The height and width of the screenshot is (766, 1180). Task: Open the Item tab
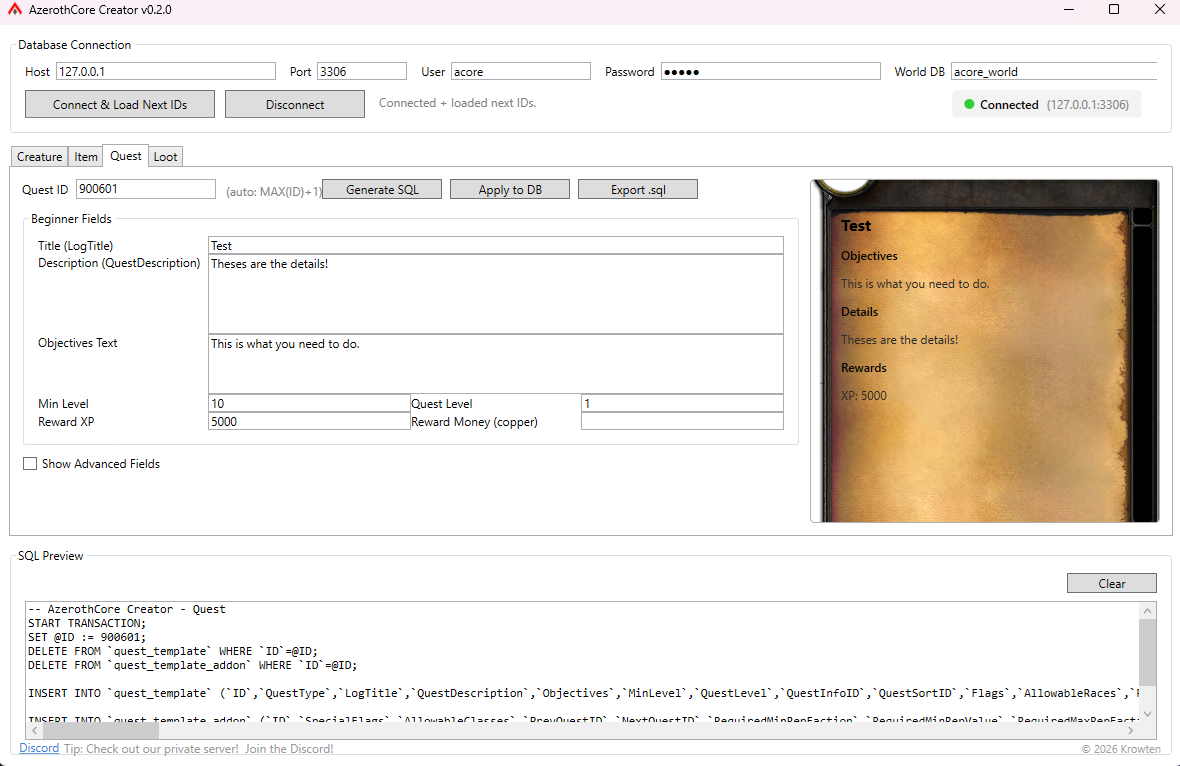click(86, 157)
